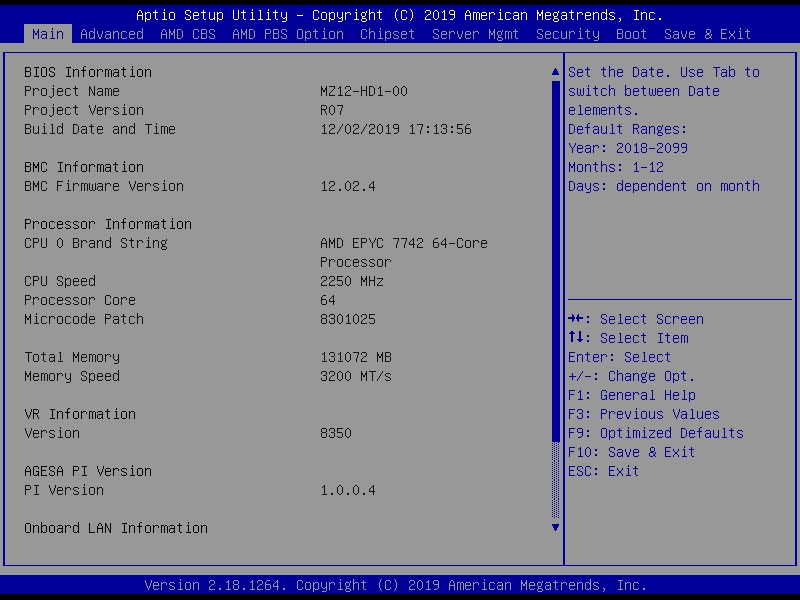Click the R07 project version value
Viewport: 800px width, 600px height.
(332, 110)
